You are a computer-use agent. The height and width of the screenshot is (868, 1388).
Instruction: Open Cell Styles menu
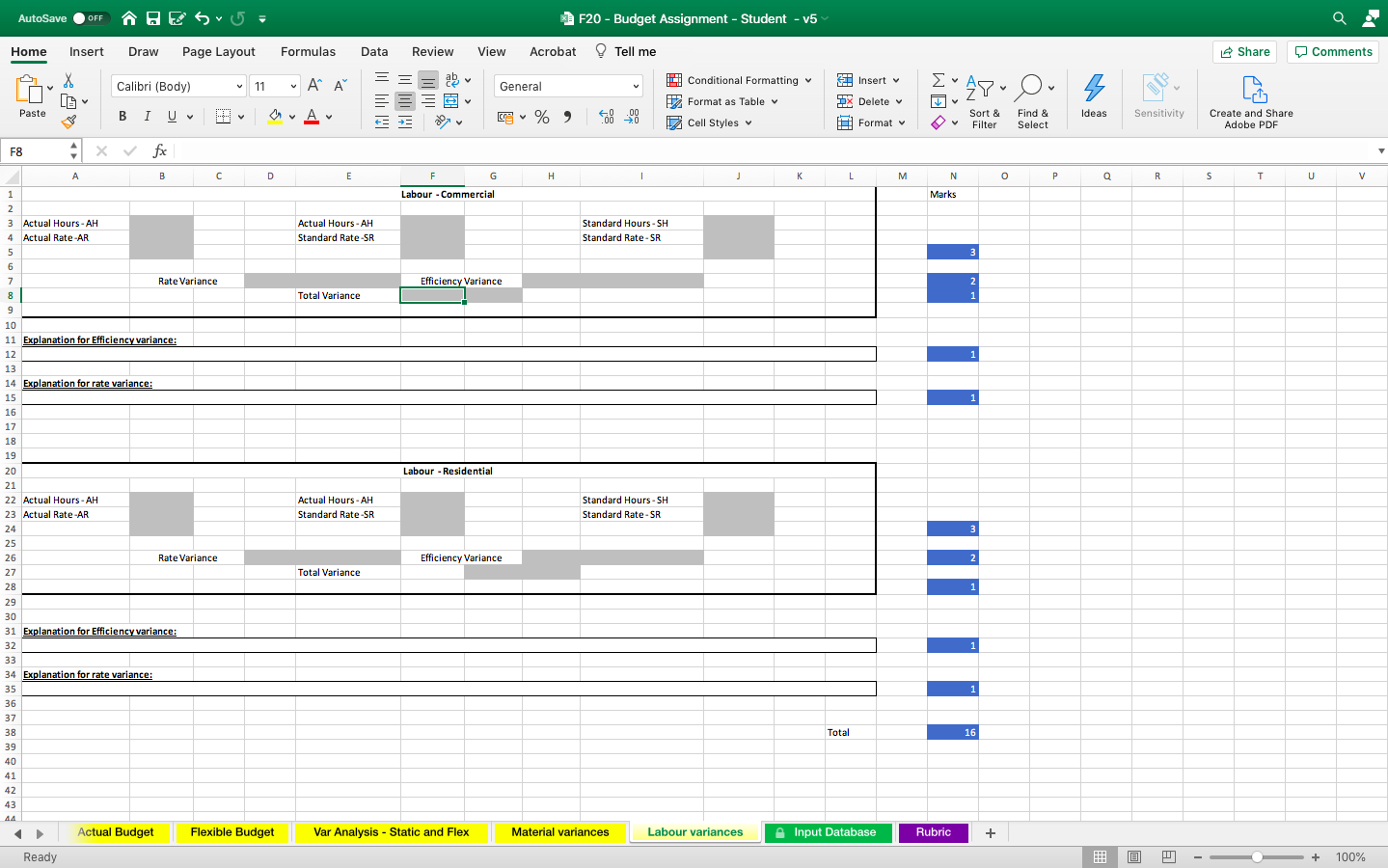[x=709, y=122]
